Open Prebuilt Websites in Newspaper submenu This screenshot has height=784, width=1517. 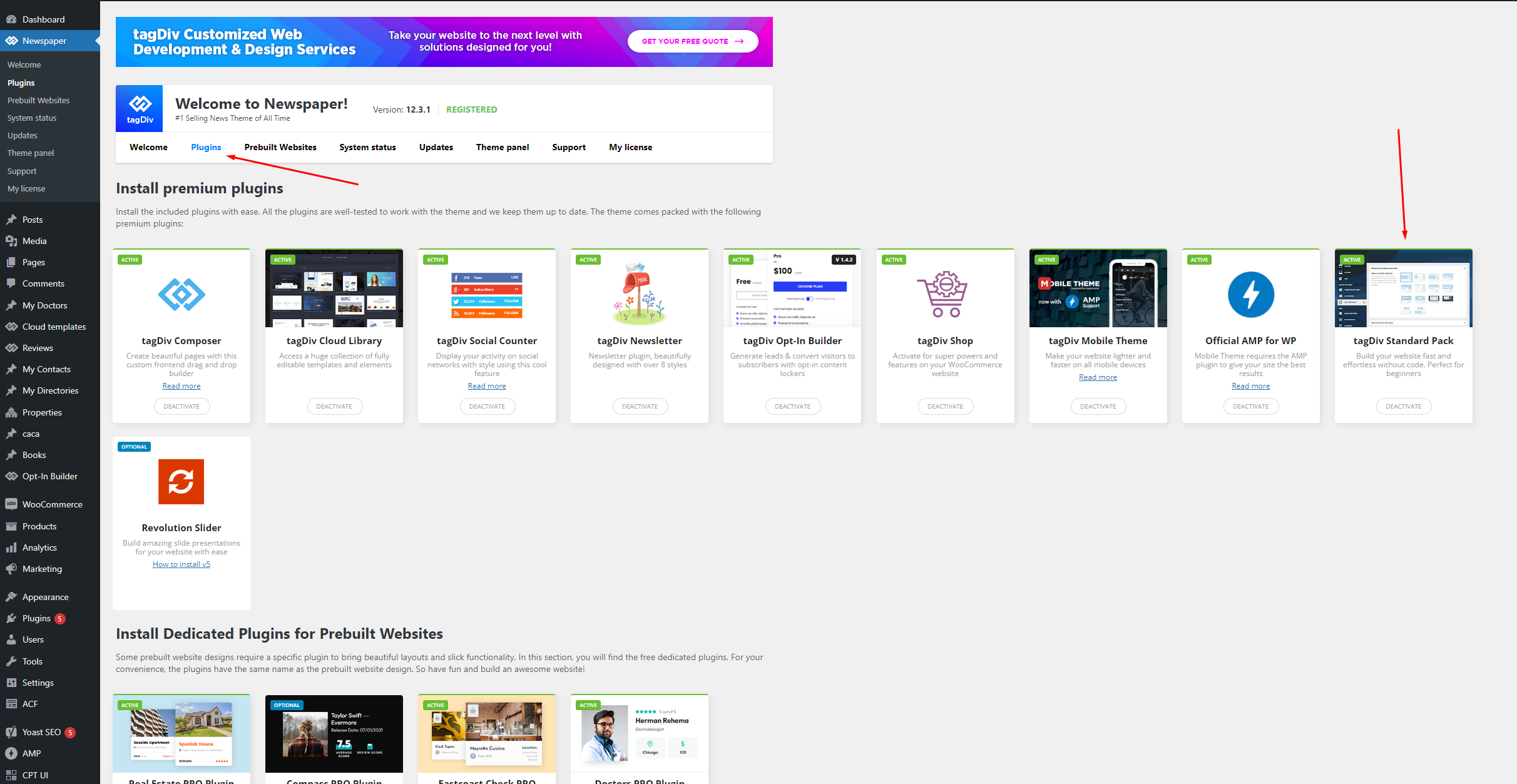pos(39,100)
